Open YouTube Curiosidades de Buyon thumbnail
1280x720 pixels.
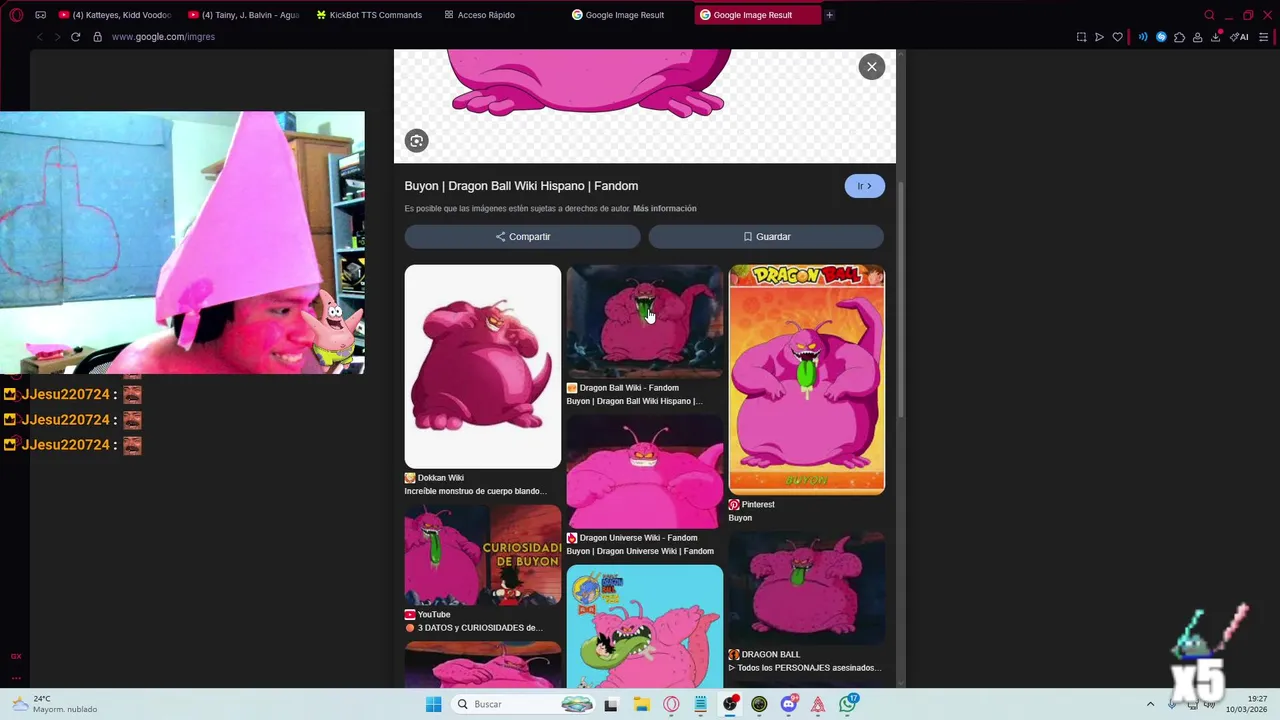click(482, 555)
